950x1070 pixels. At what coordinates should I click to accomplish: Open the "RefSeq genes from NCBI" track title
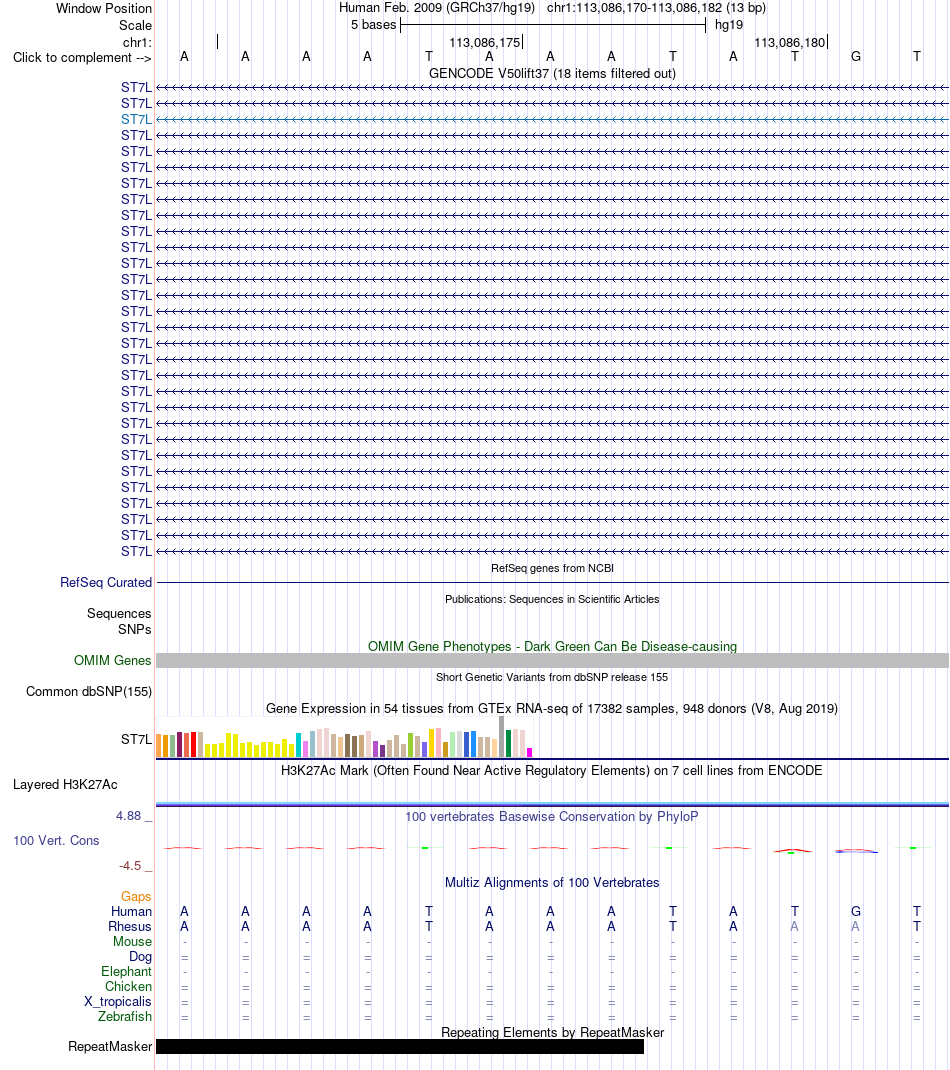(552, 568)
